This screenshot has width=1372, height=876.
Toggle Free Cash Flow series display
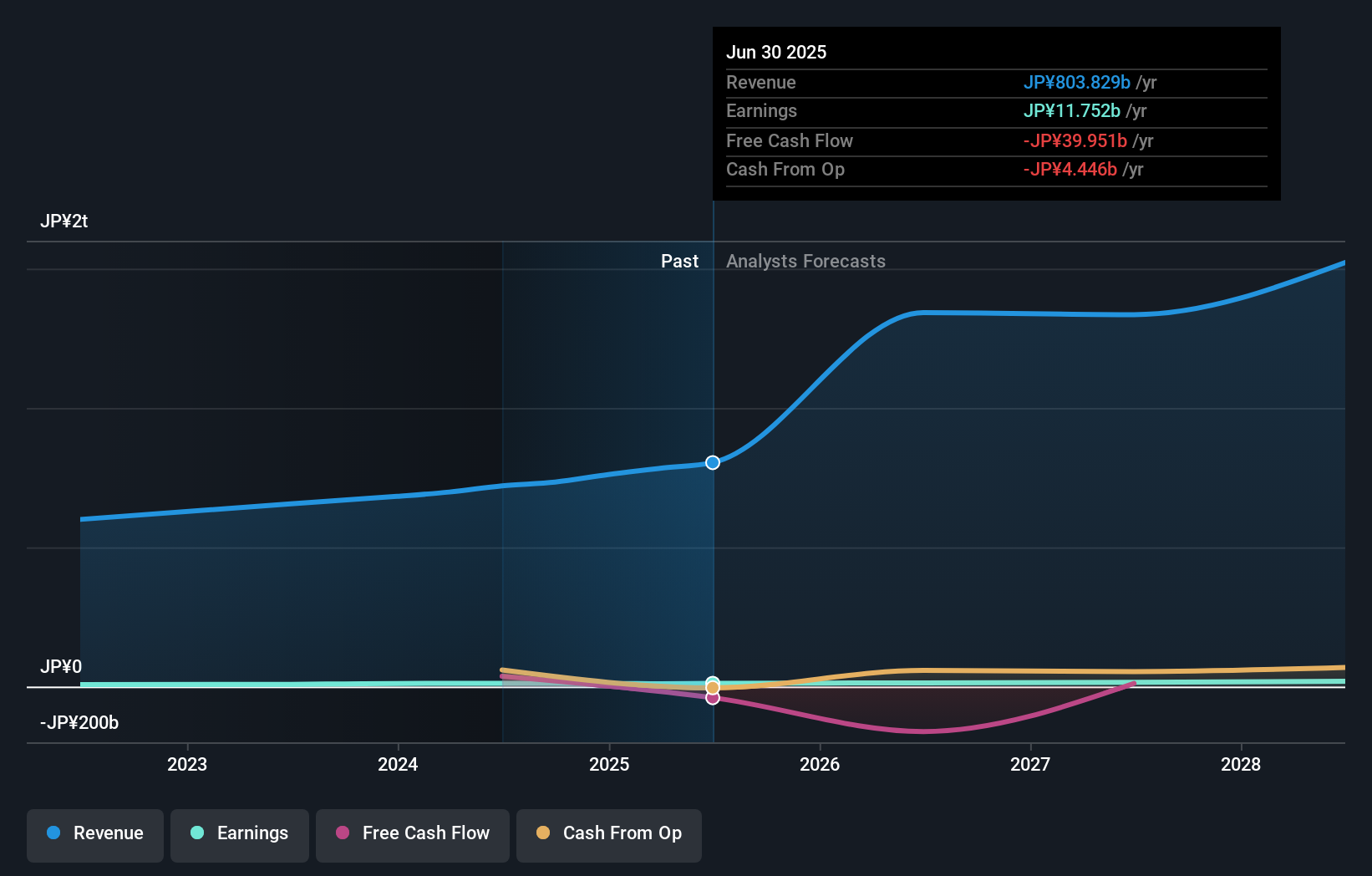coord(412,833)
